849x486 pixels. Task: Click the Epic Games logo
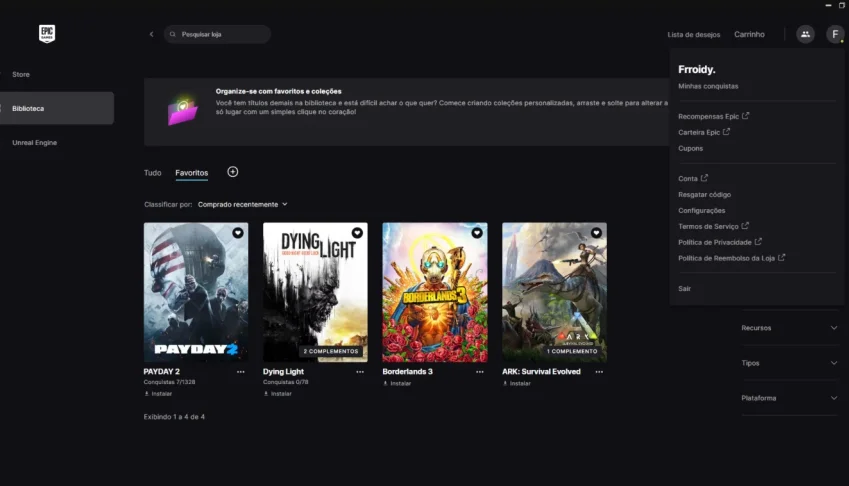point(47,34)
